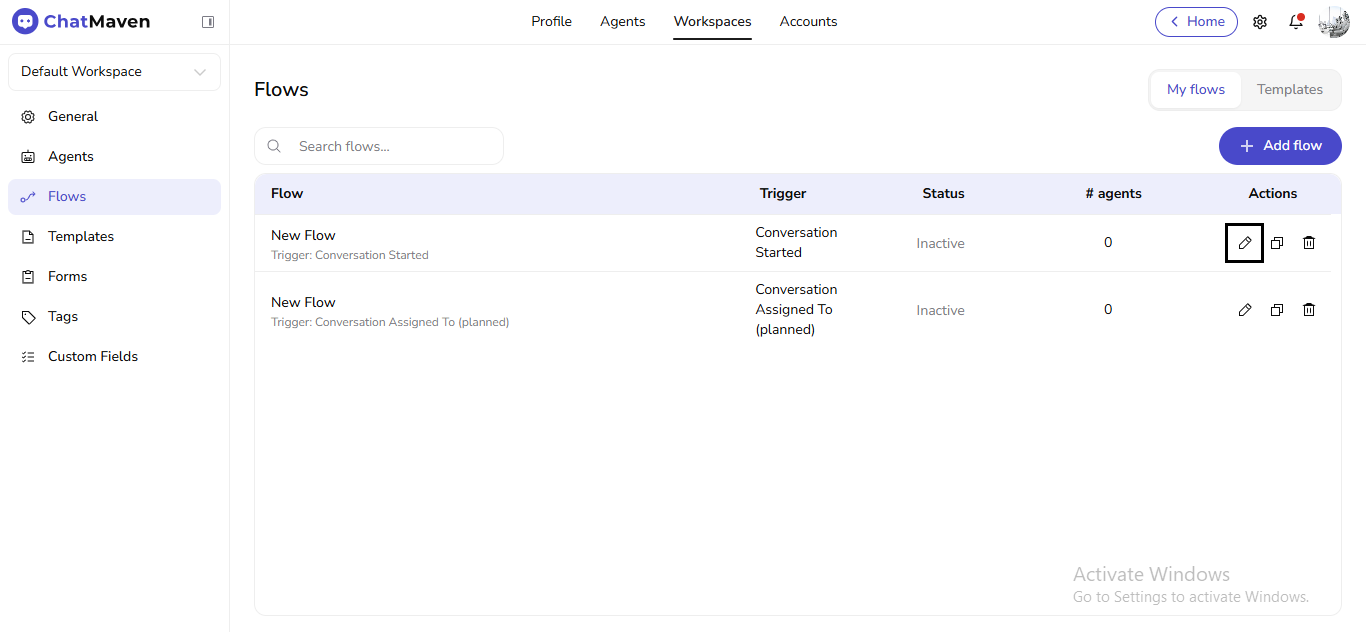This screenshot has height=632, width=1366.
Task: Navigate to the Accounts menu item
Action: pyautogui.click(x=808, y=21)
